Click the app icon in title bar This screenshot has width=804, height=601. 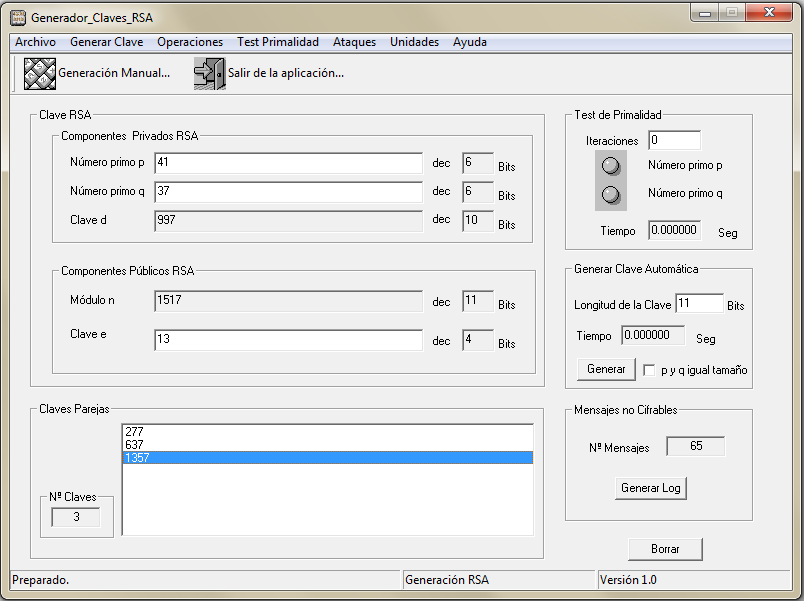17,17
